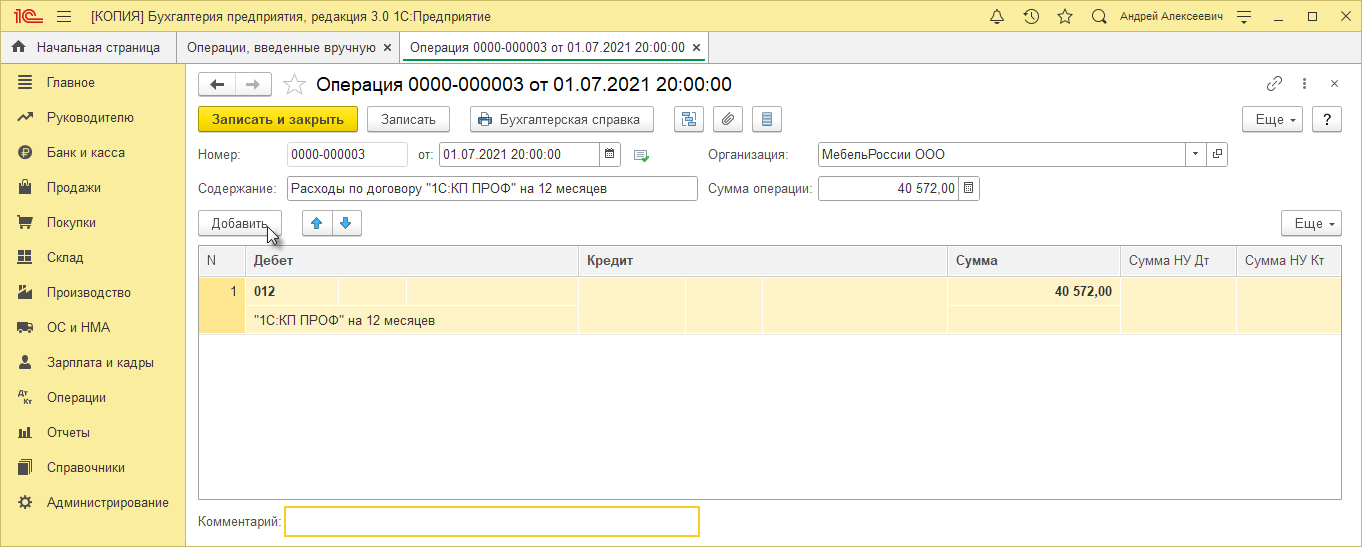
Task: Click the Сумма операции field
Action: [x=888, y=188]
